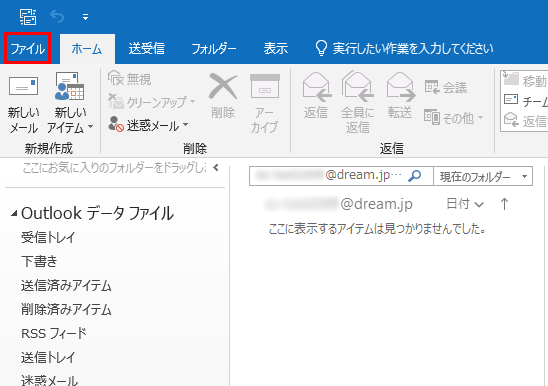Click the 実行したい作業を入力してください field
Viewport: 548px width, 386px height.
(x=404, y=49)
